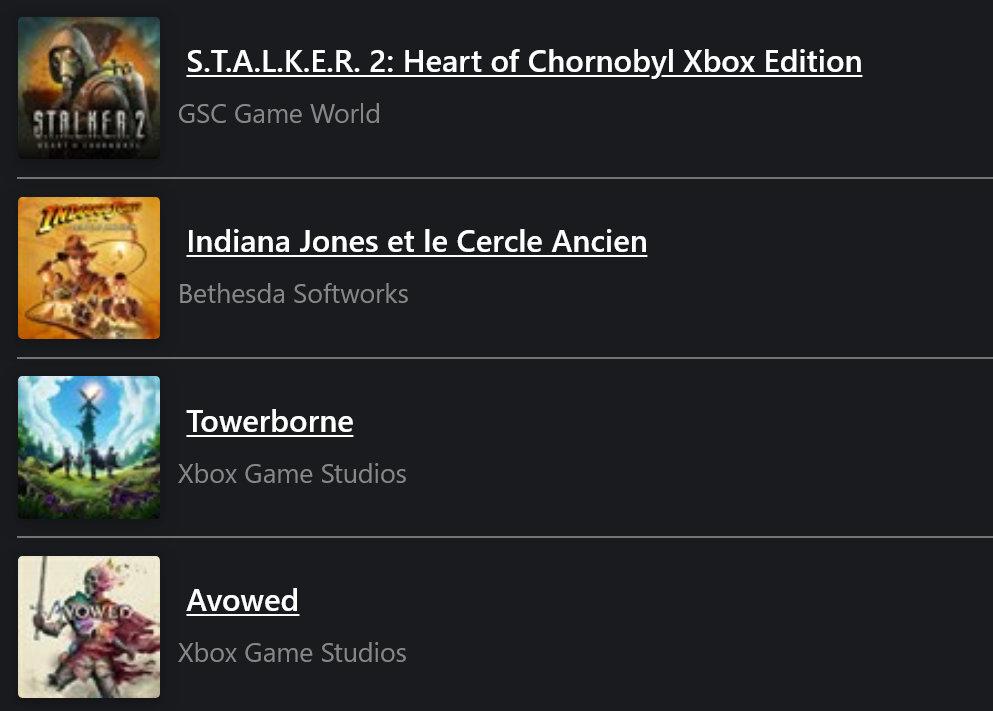Screen dimensions: 993x711
Task: Select the Towerborne game cover image
Action: click(89, 448)
